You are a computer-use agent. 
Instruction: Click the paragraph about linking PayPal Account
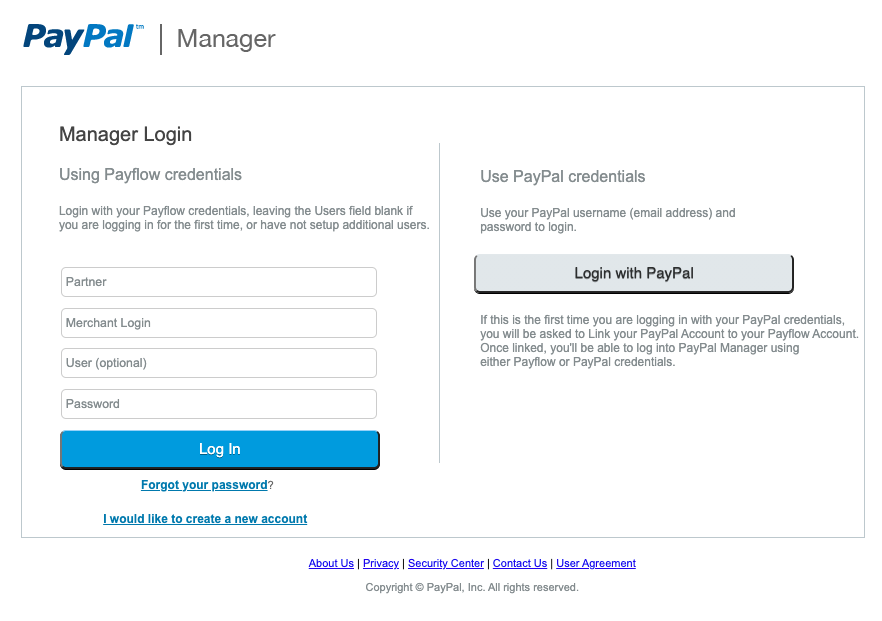point(669,341)
